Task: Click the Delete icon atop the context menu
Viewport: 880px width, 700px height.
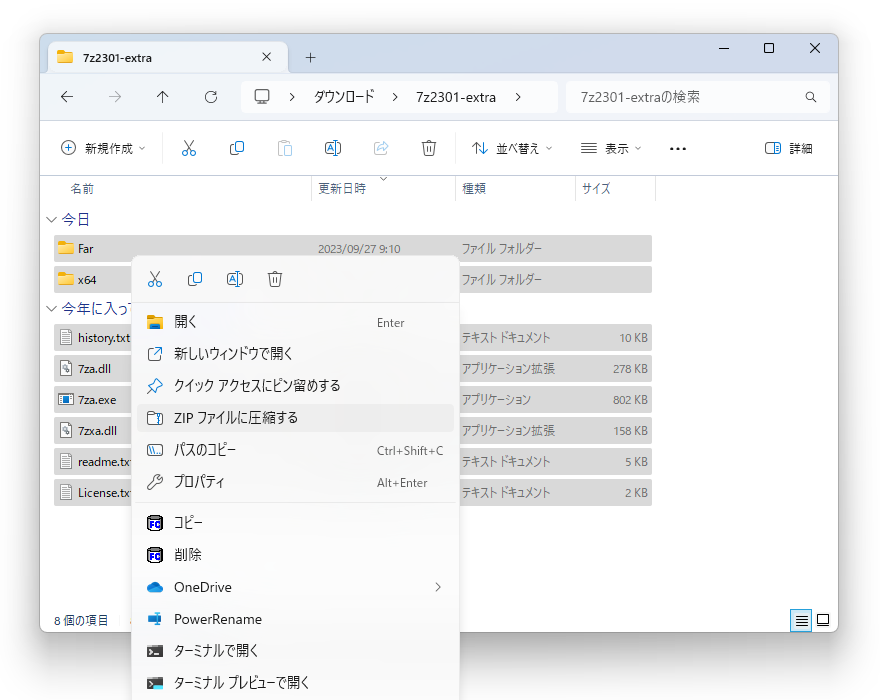Action: point(275,278)
